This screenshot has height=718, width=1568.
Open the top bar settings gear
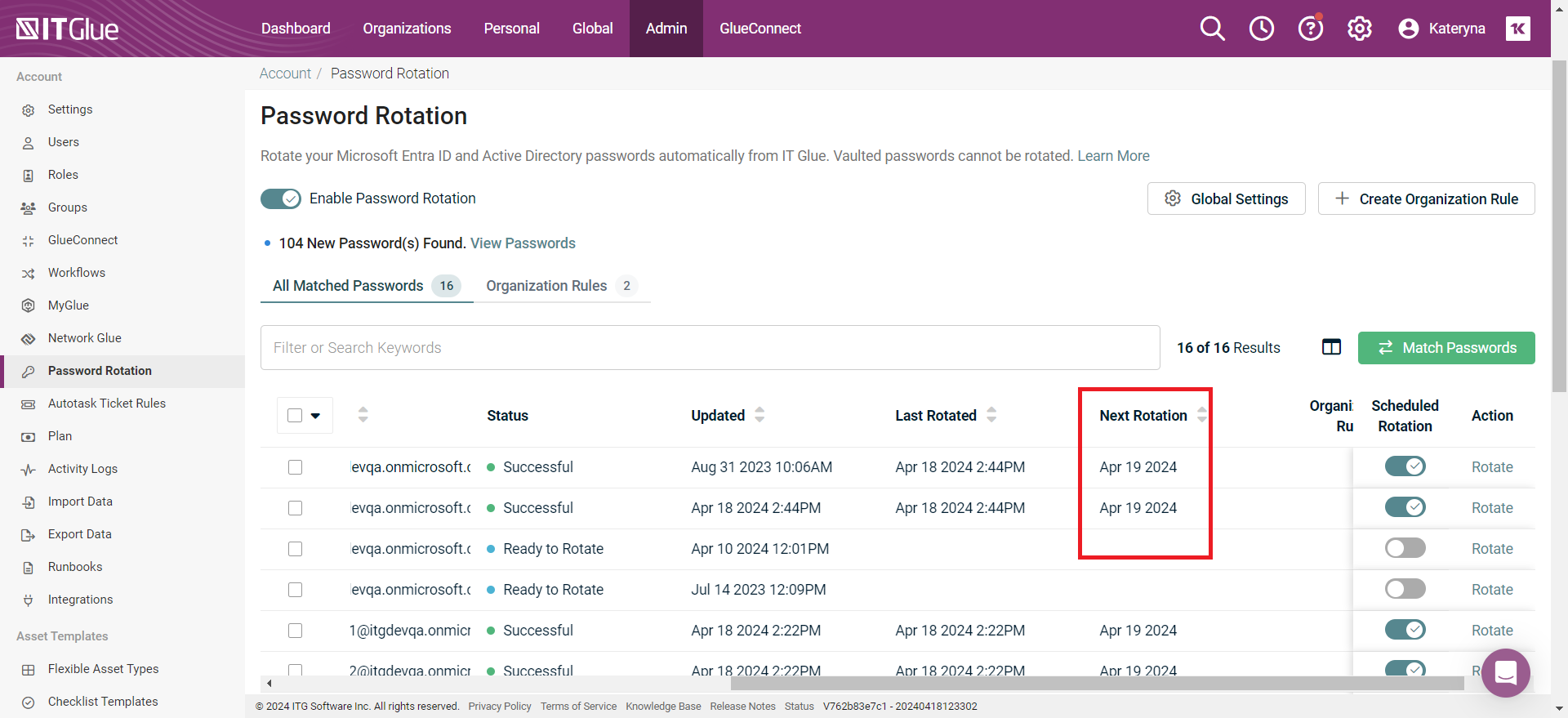point(1359,29)
